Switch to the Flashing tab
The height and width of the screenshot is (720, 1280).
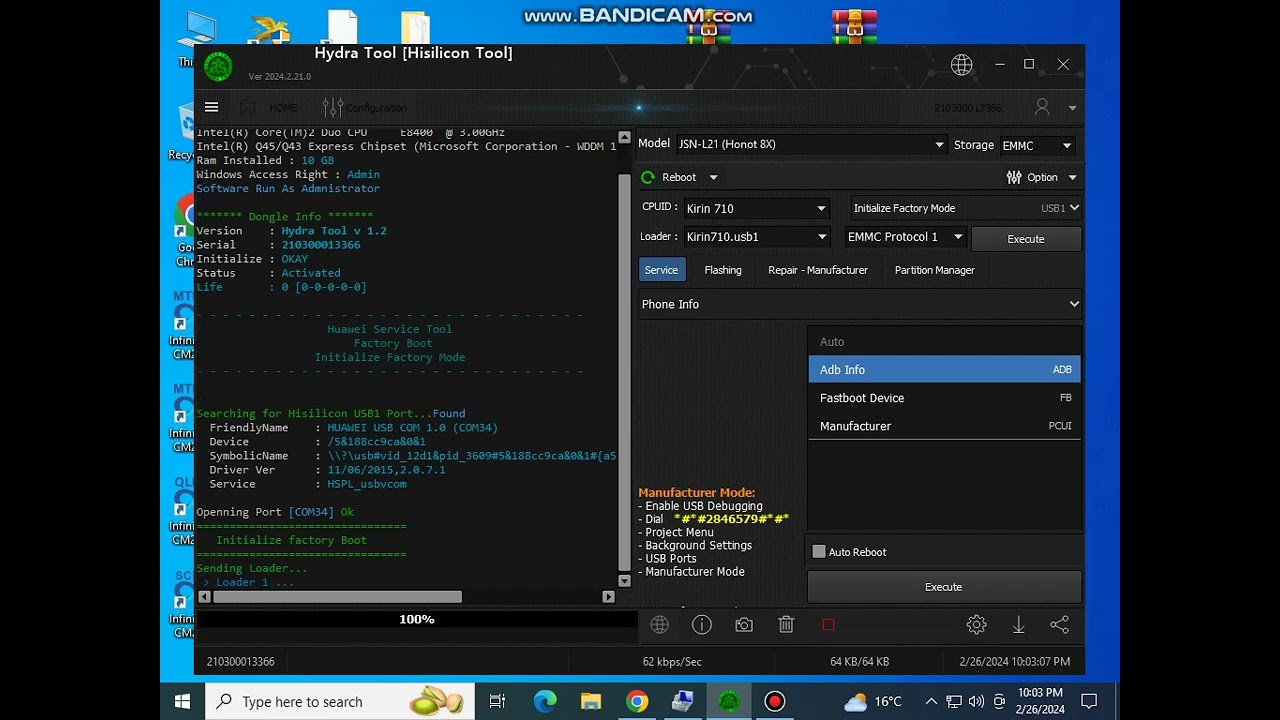coord(722,270)
